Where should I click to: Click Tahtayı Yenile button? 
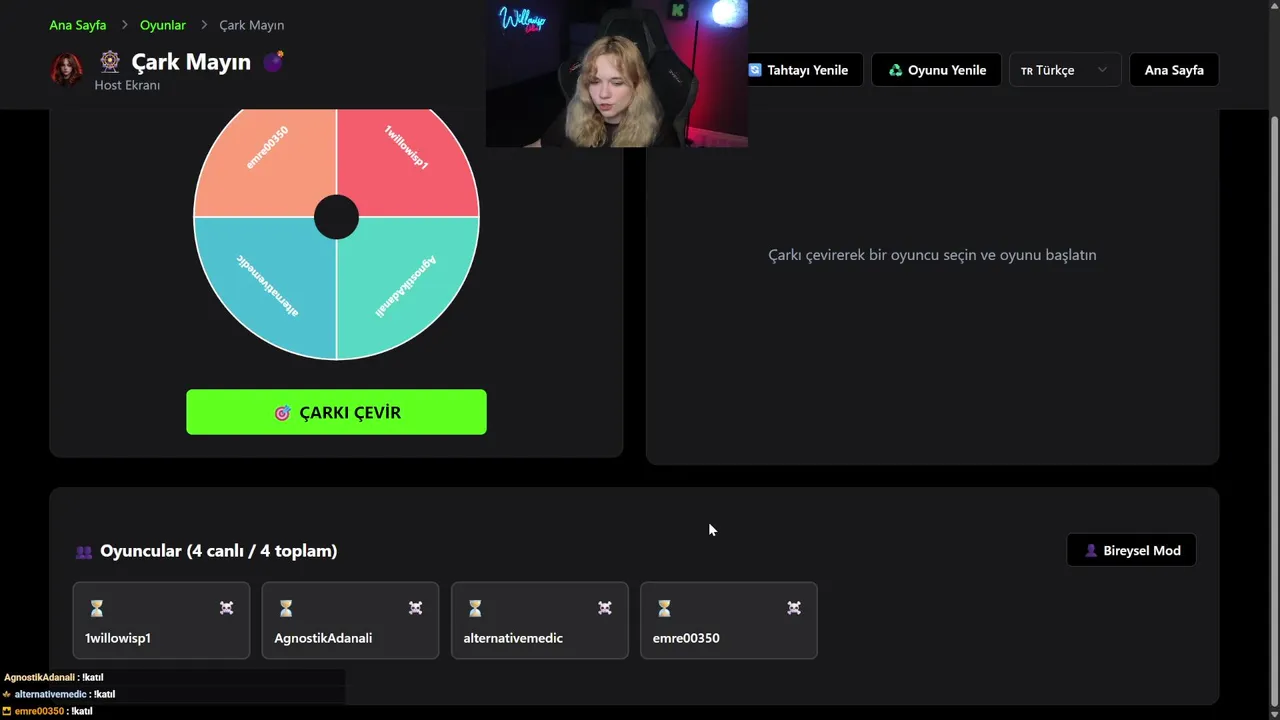point(805,70)
